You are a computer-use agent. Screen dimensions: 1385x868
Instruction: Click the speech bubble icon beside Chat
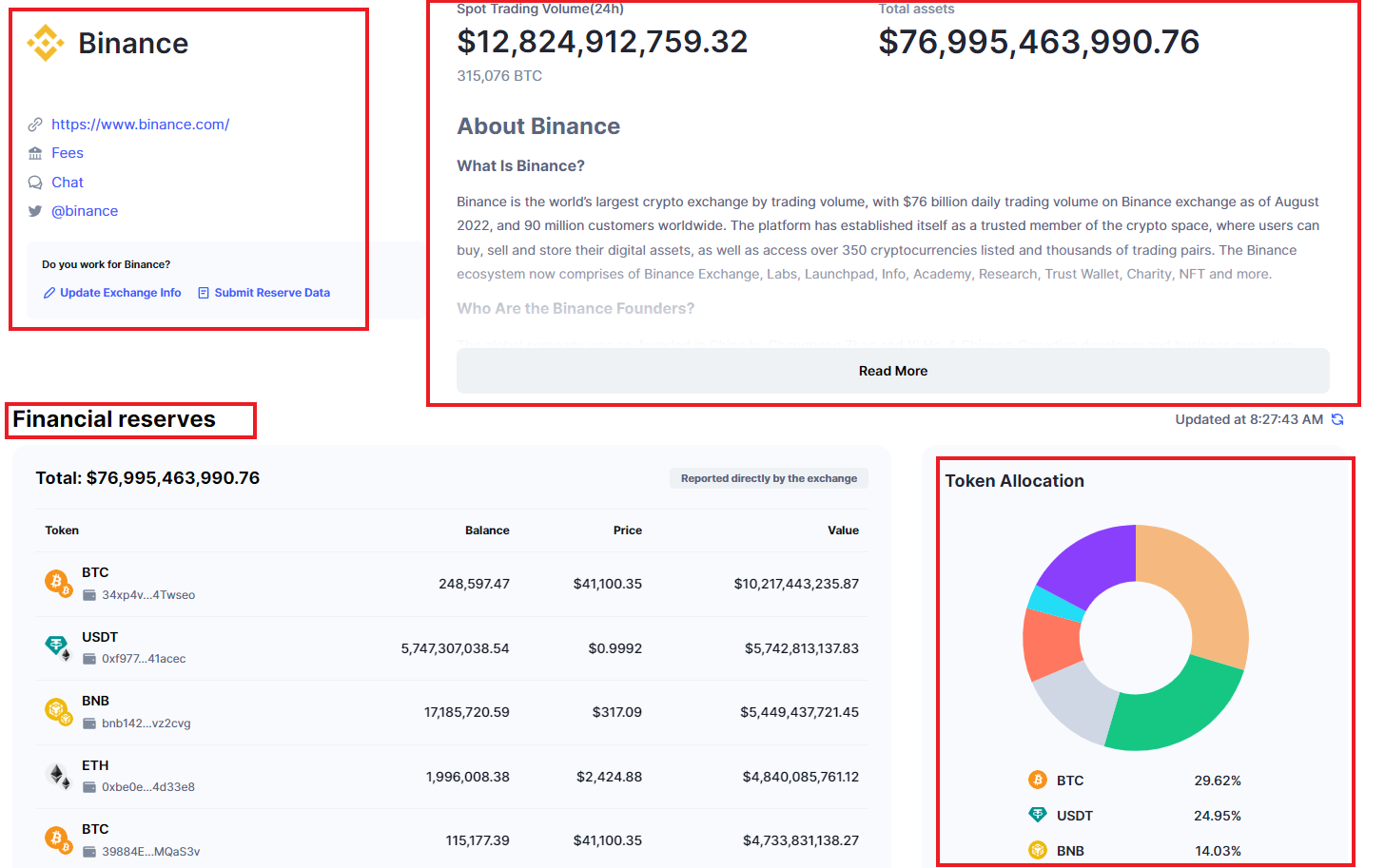click(35, 183)
